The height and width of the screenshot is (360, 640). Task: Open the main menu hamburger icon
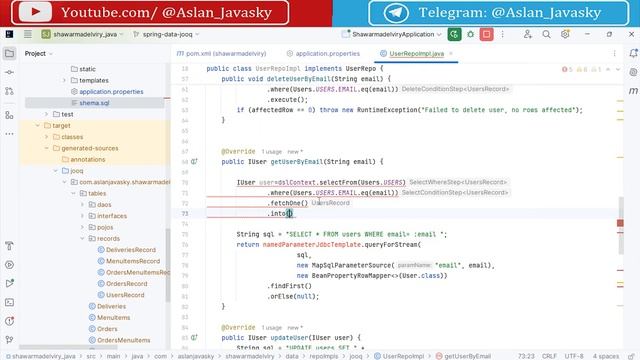27,34
